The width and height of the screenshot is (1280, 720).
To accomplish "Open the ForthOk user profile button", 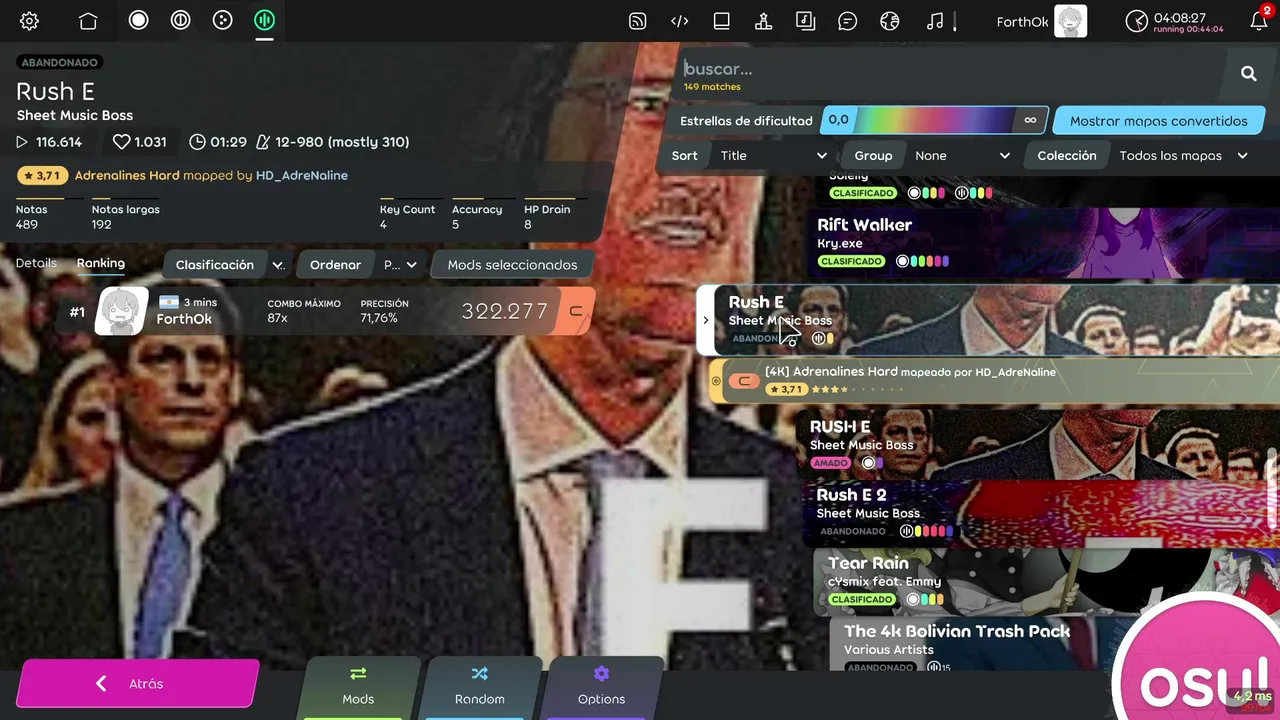I will 1041,21.
